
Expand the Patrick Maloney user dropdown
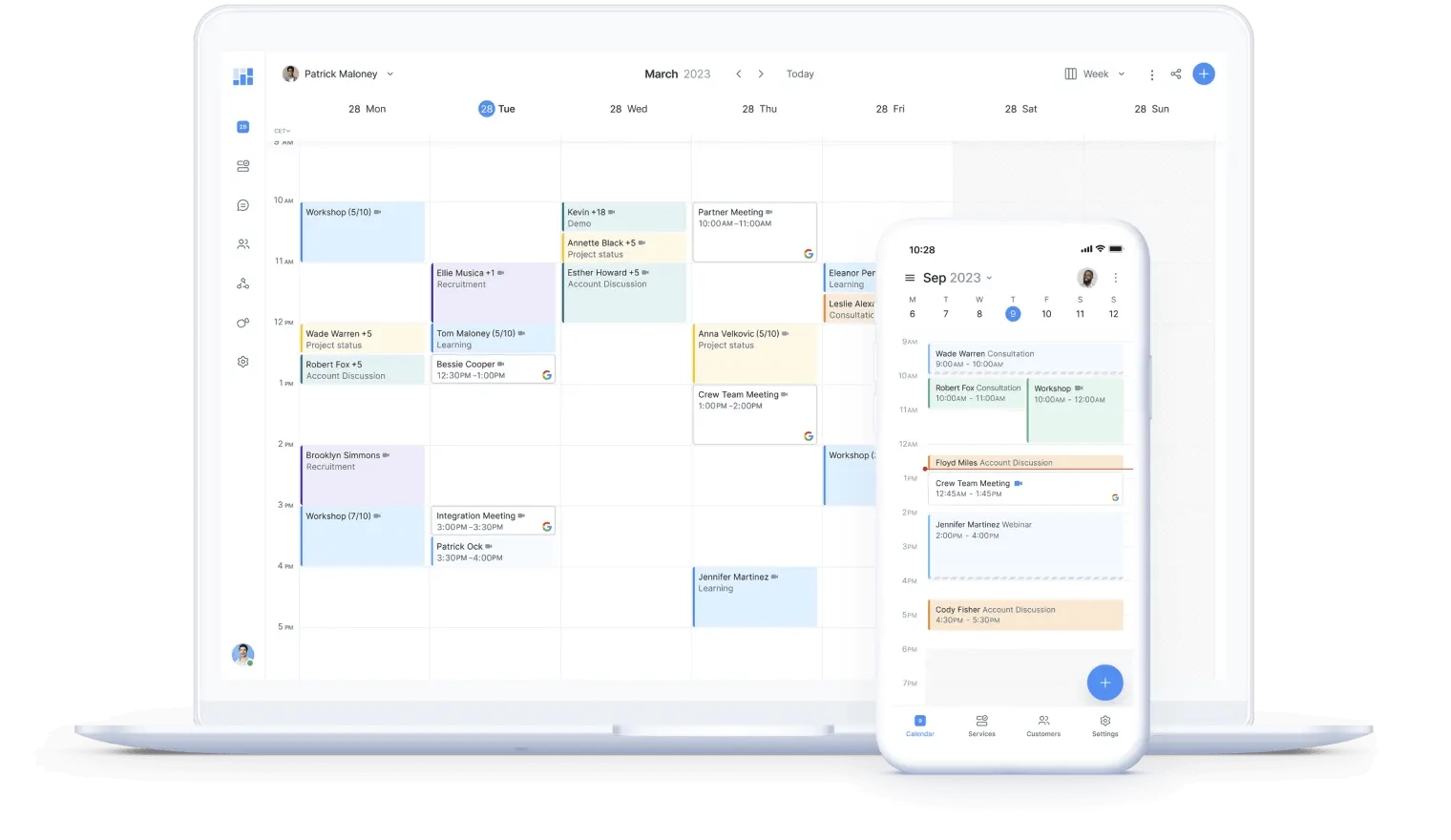(x=339, y=73)
